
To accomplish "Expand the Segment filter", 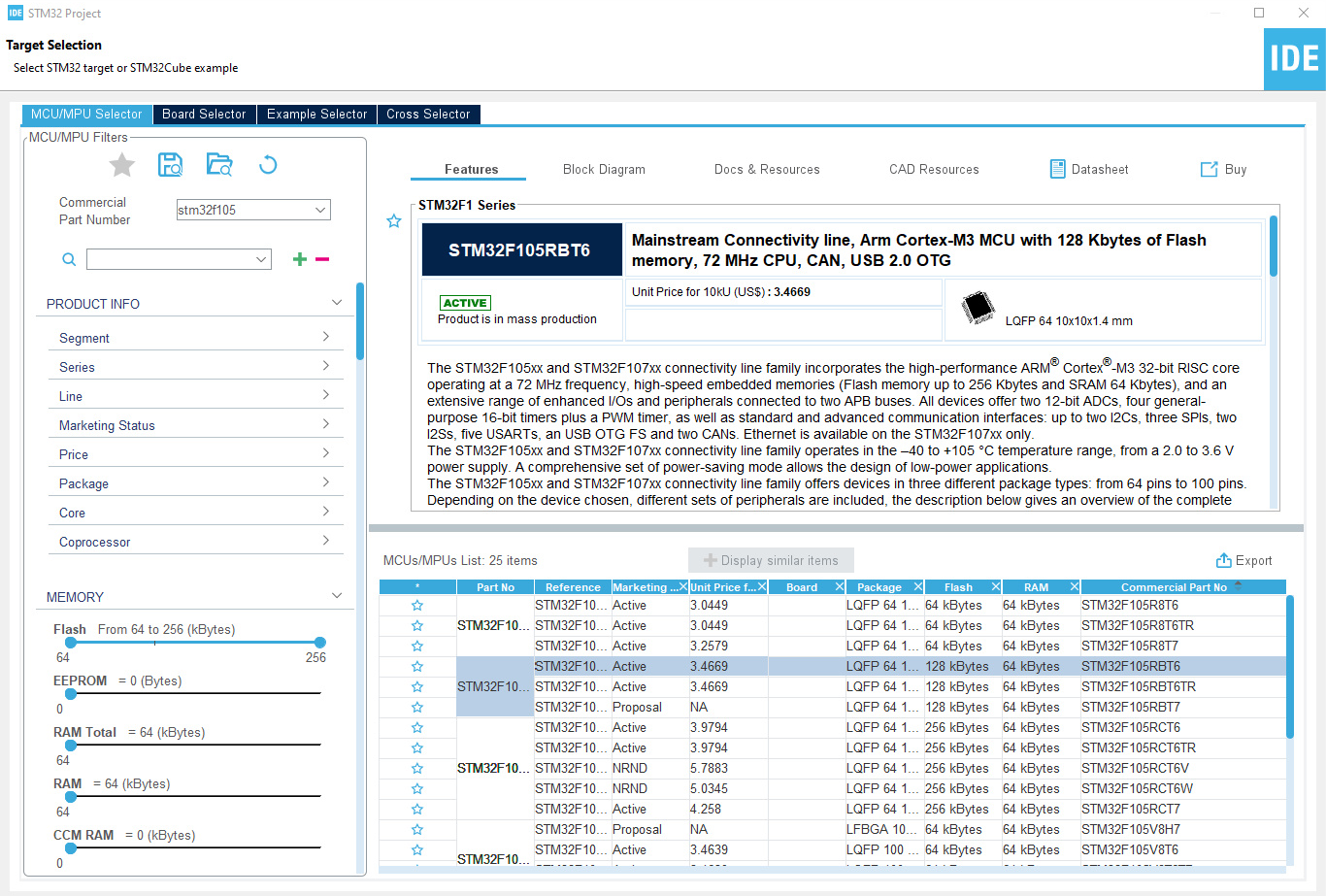I will click(326, 337).
